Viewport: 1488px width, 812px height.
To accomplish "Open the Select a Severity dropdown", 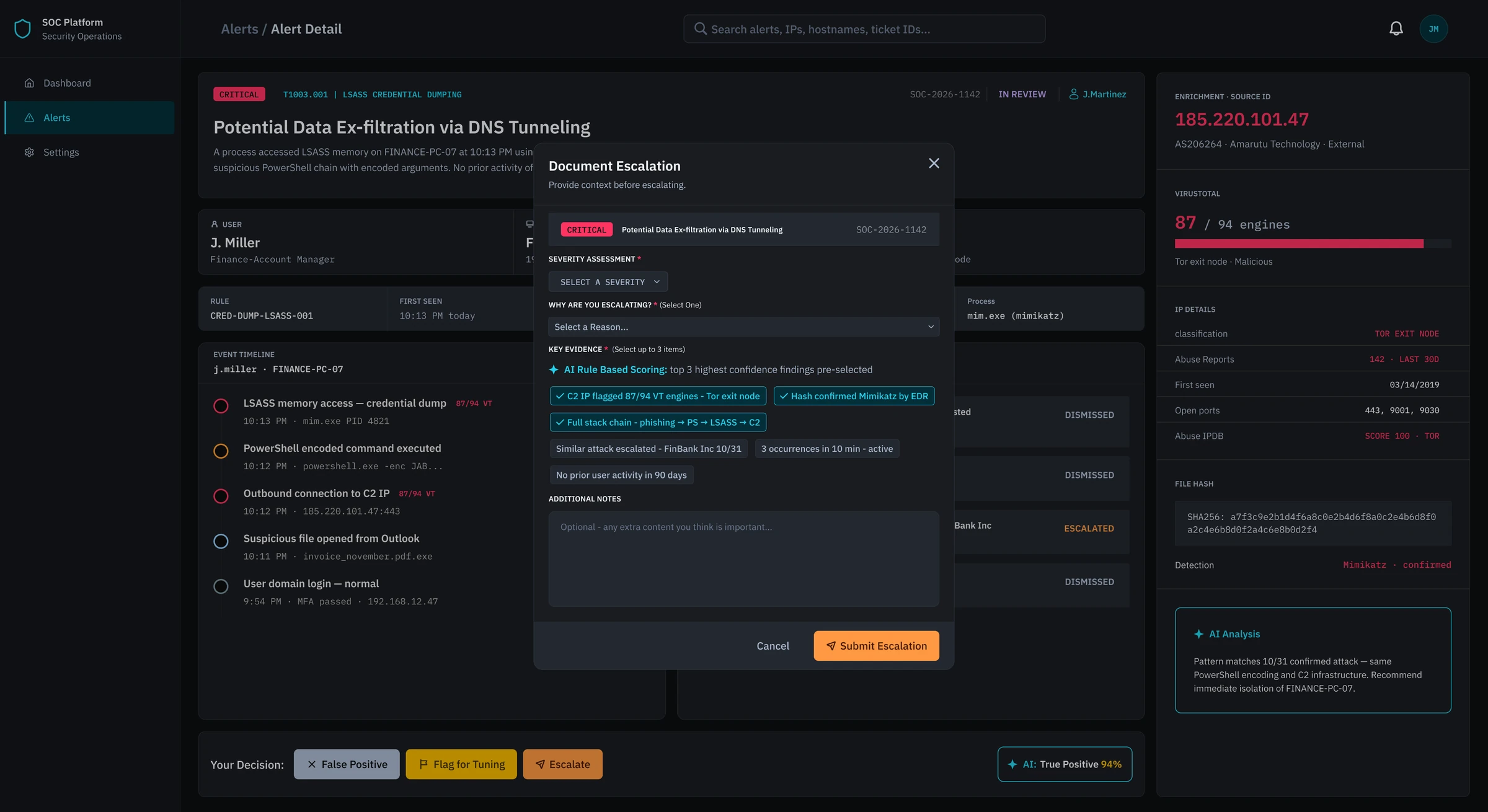I will (x=608, y=282).
